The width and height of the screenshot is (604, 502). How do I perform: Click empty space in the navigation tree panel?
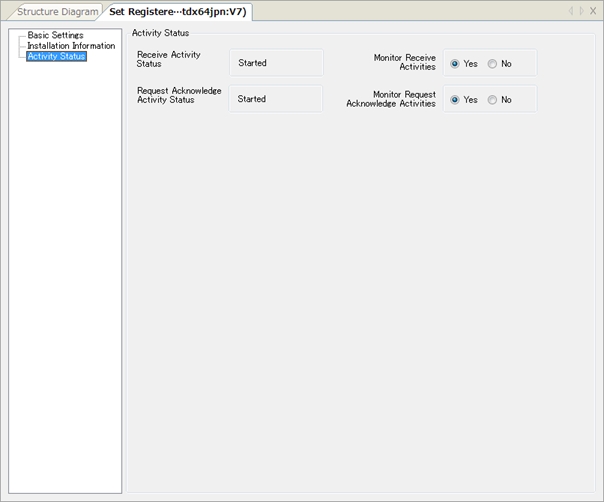pos(62,280)
